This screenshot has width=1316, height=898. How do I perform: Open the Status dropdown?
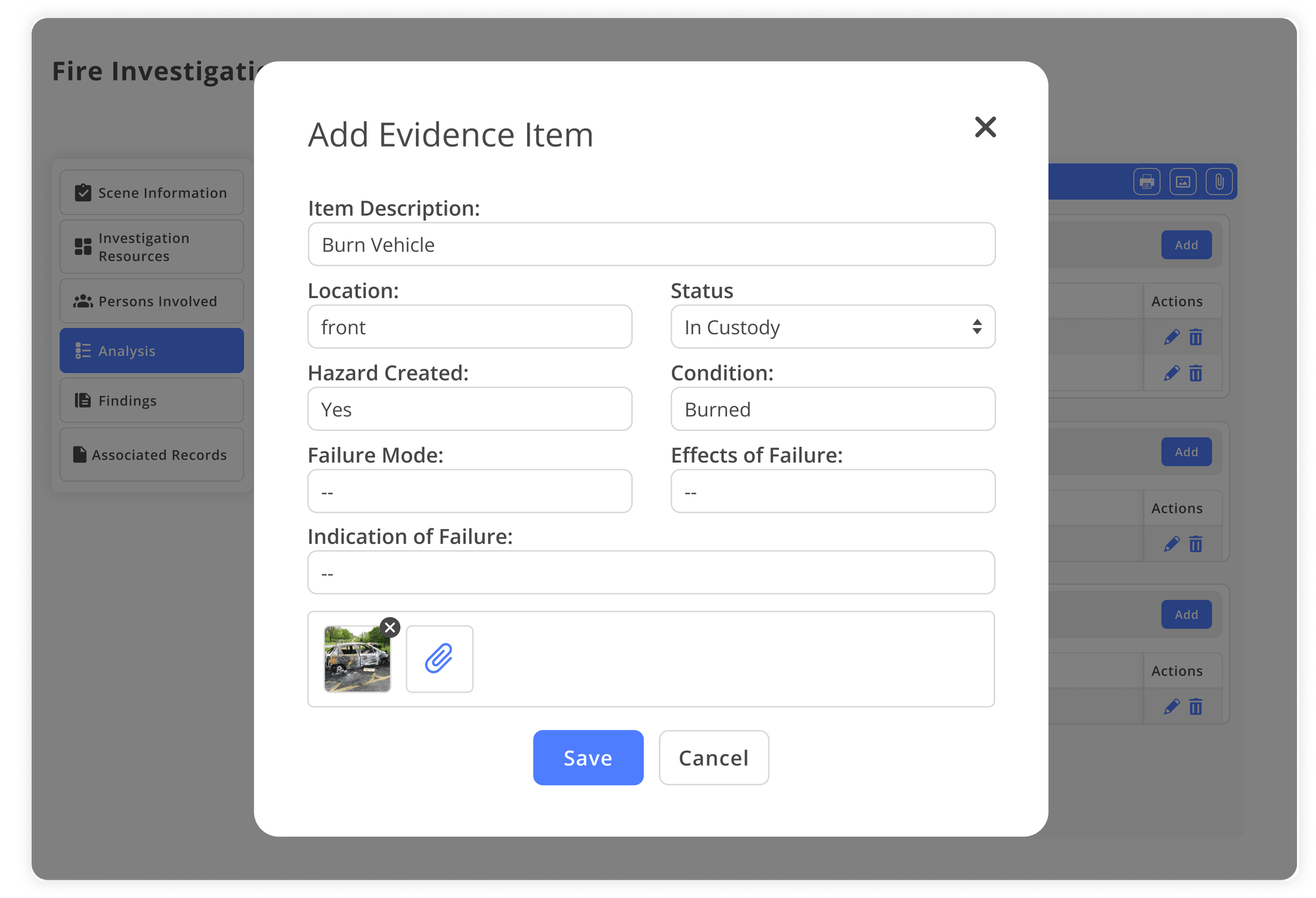click(832, 327)
